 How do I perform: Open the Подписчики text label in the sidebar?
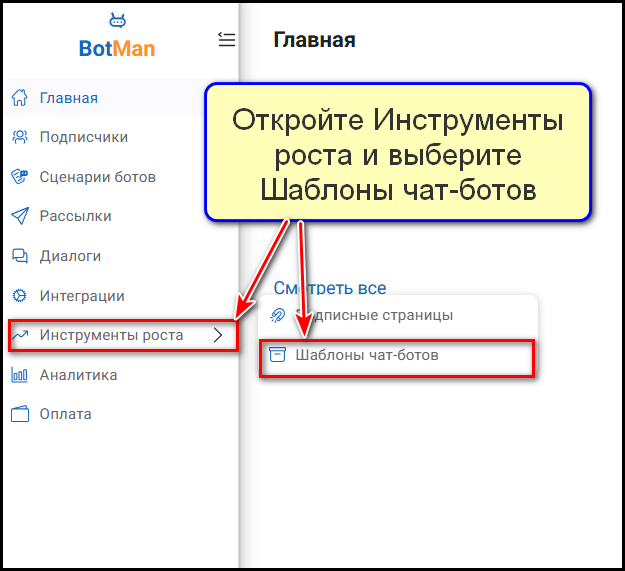click(84, 137)
